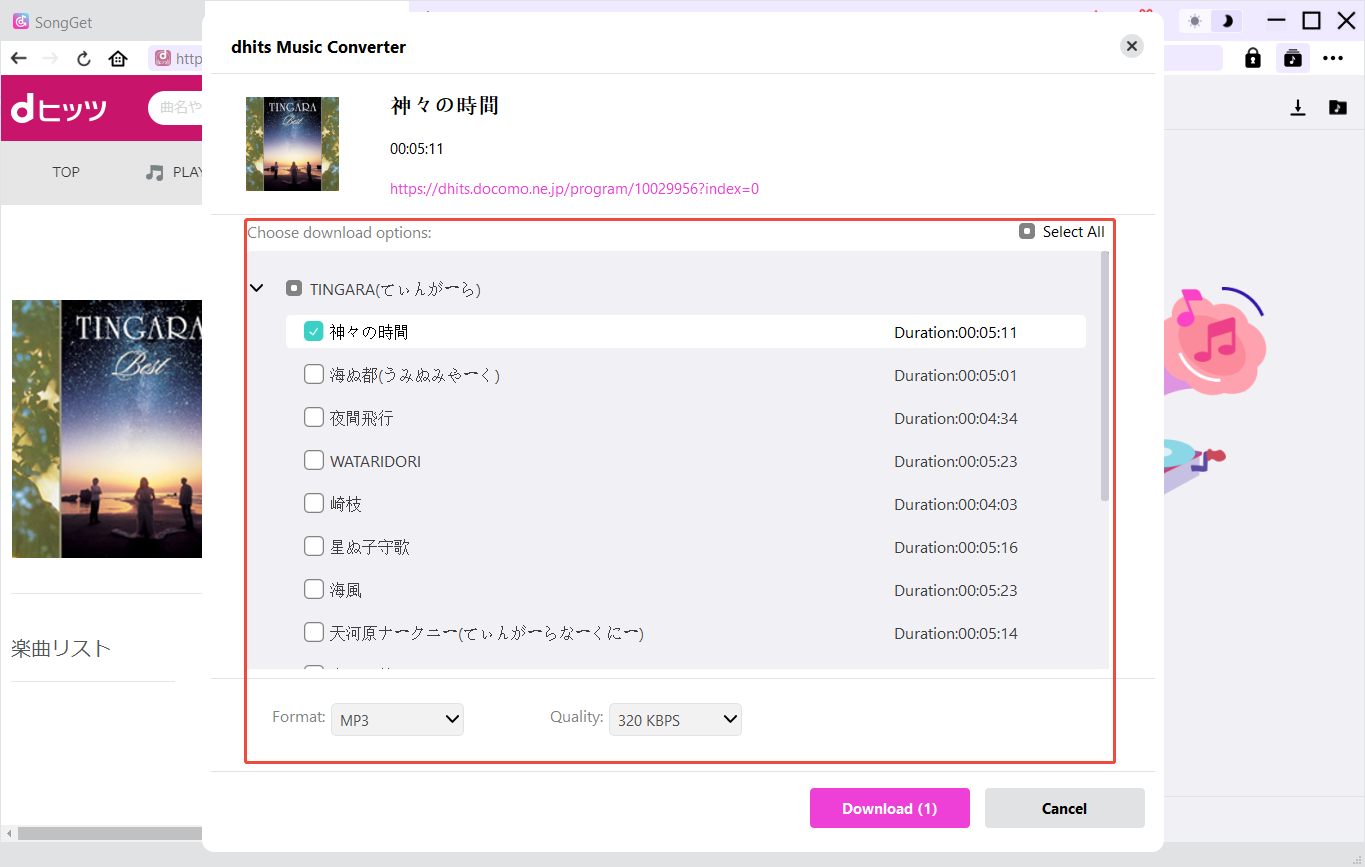Click the home icon in the browser bar

(x=118, y=58)
